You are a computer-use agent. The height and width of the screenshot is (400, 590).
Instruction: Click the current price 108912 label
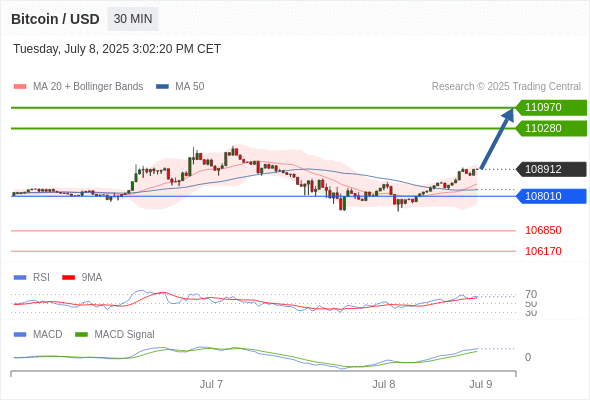pyautogui.click(x=551, y=169)
